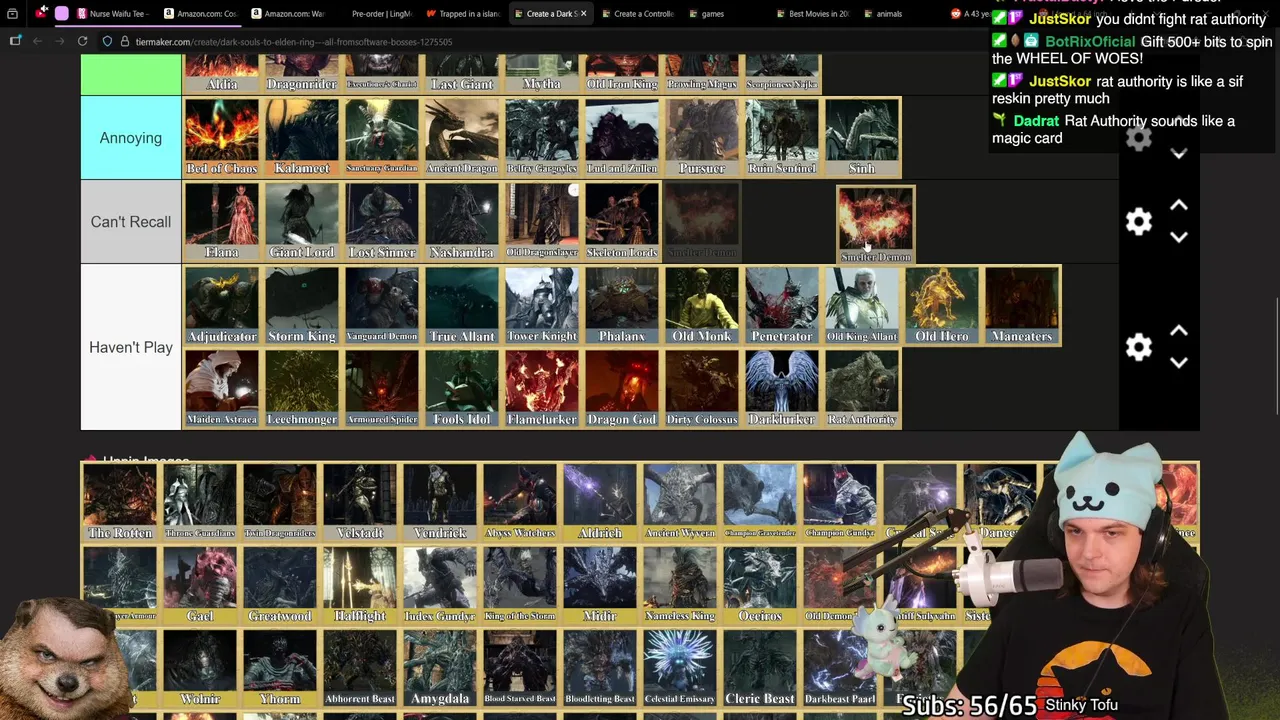This screenshot has width=1280, height=720.
Task: Open the pinned pink tab icon
Action: (62, 13)
